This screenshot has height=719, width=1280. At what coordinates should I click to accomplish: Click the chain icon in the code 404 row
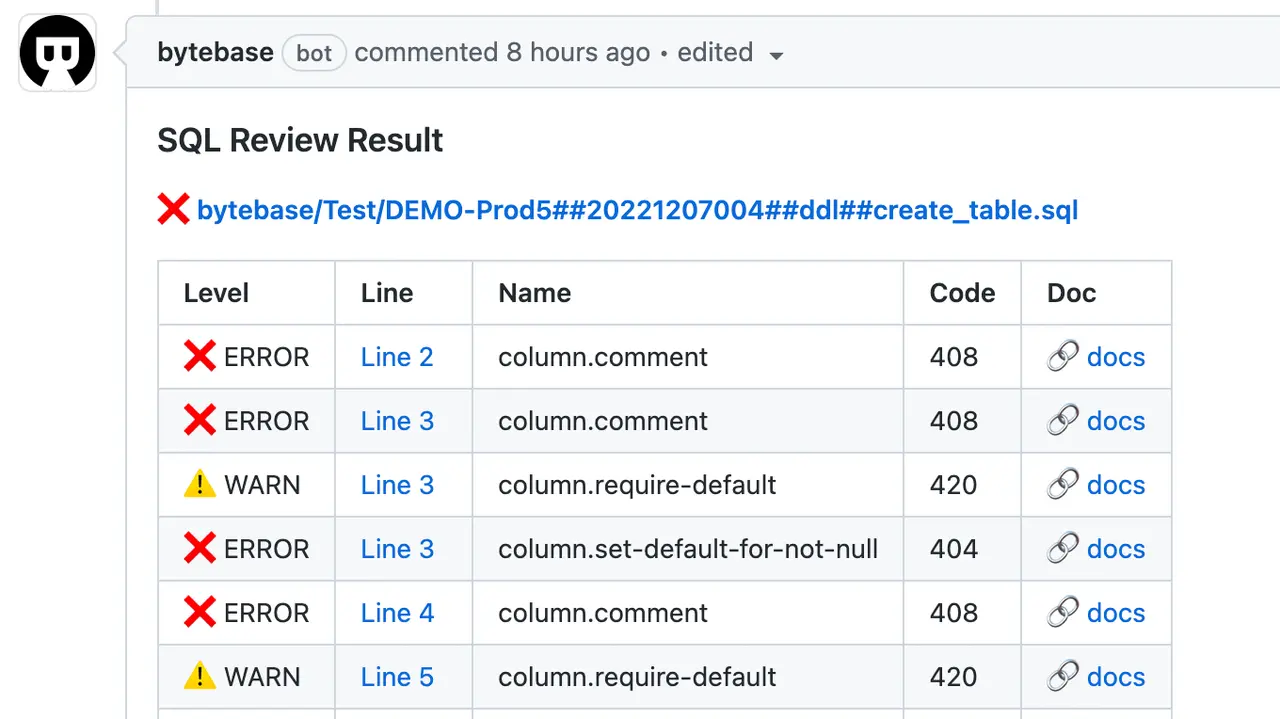coord(1062,549)
